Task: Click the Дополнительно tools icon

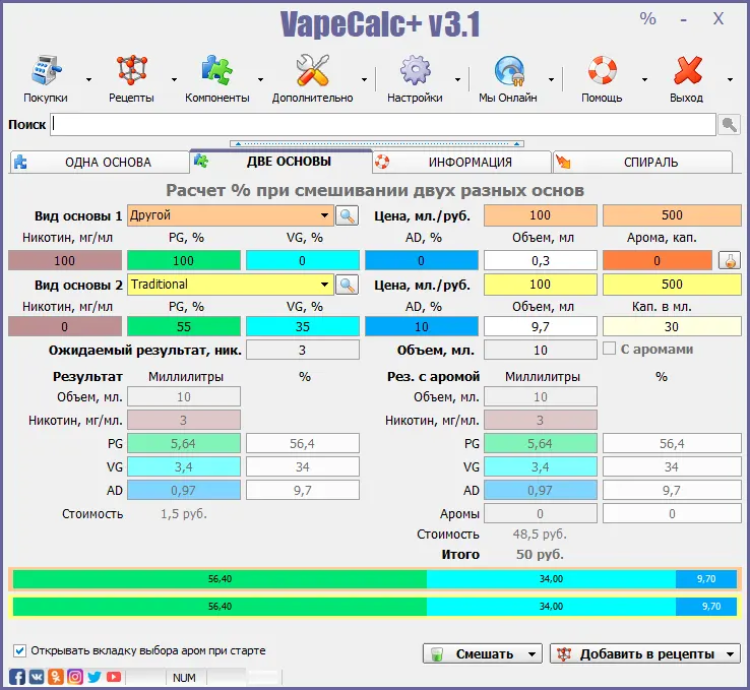Action: [312, 72]
